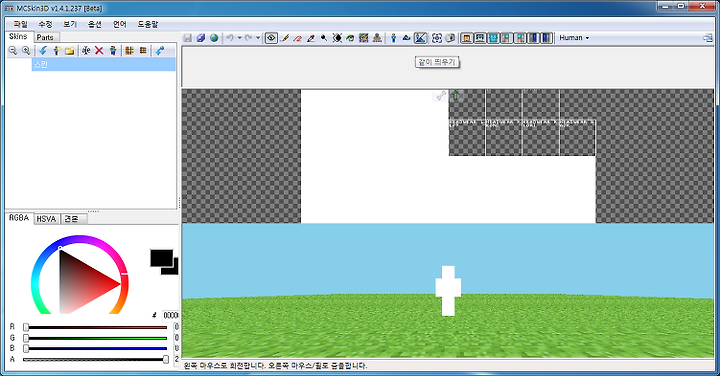
Task: Switch to the 2D texture view
Action: (x=406, y=38)
